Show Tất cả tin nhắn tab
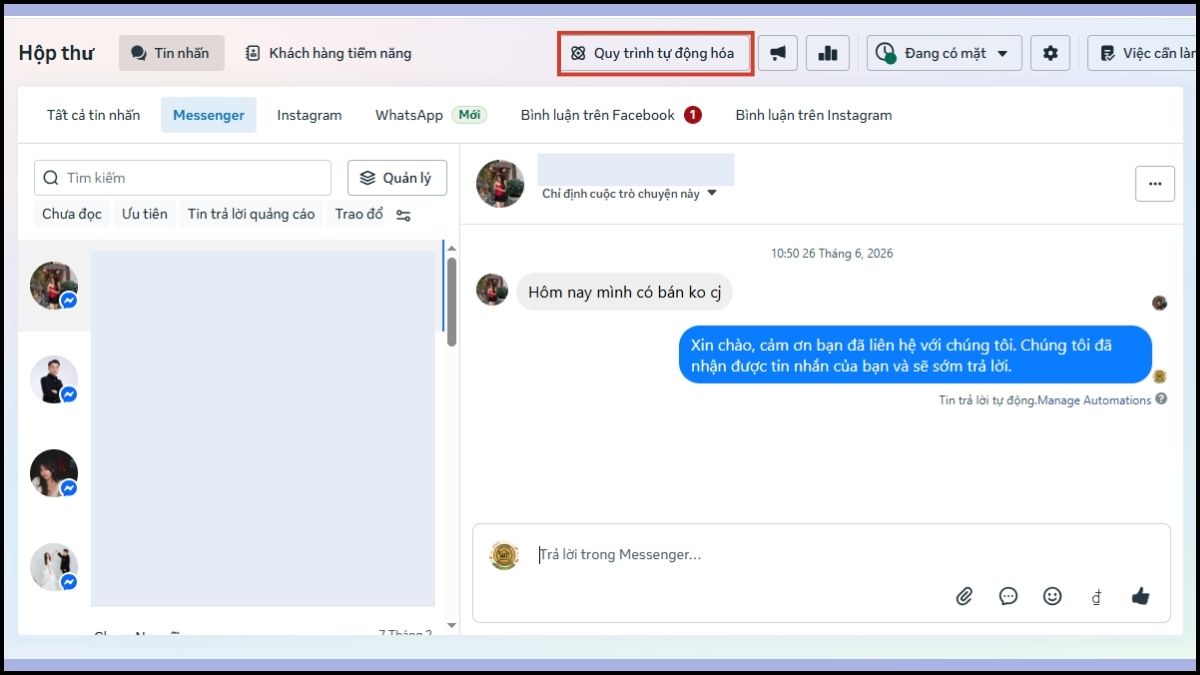Viewport: 1200px width, 675px height. [94, 115]
